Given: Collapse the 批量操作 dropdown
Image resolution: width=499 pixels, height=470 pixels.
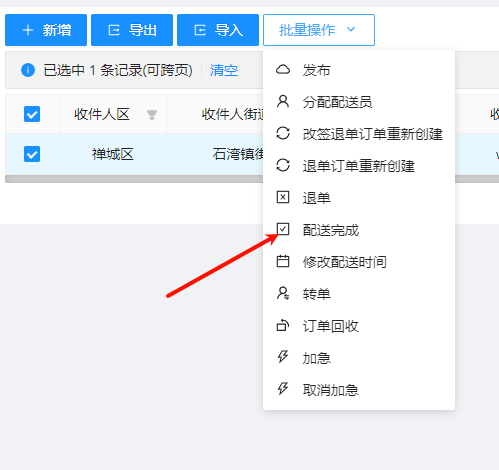Looking at the screenshot, I should 319,30.
